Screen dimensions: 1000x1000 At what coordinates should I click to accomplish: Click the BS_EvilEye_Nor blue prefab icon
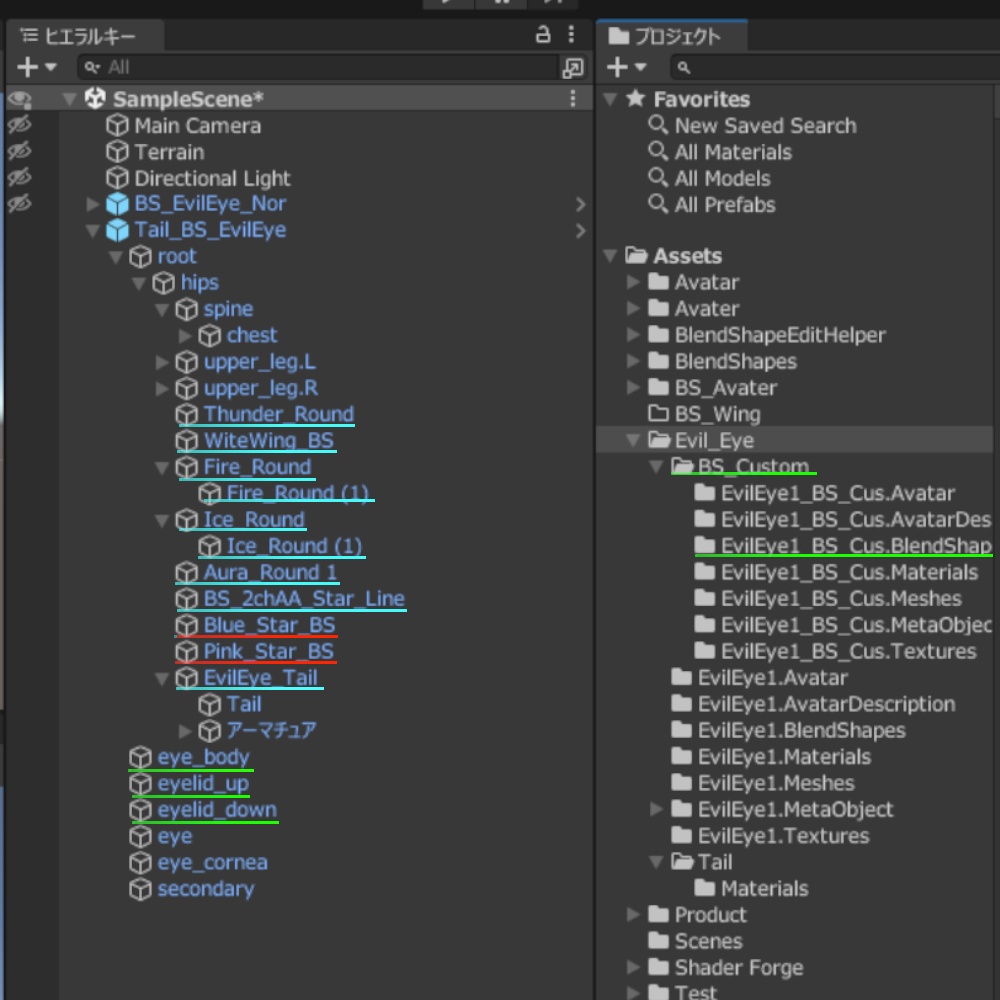[117, 204]
